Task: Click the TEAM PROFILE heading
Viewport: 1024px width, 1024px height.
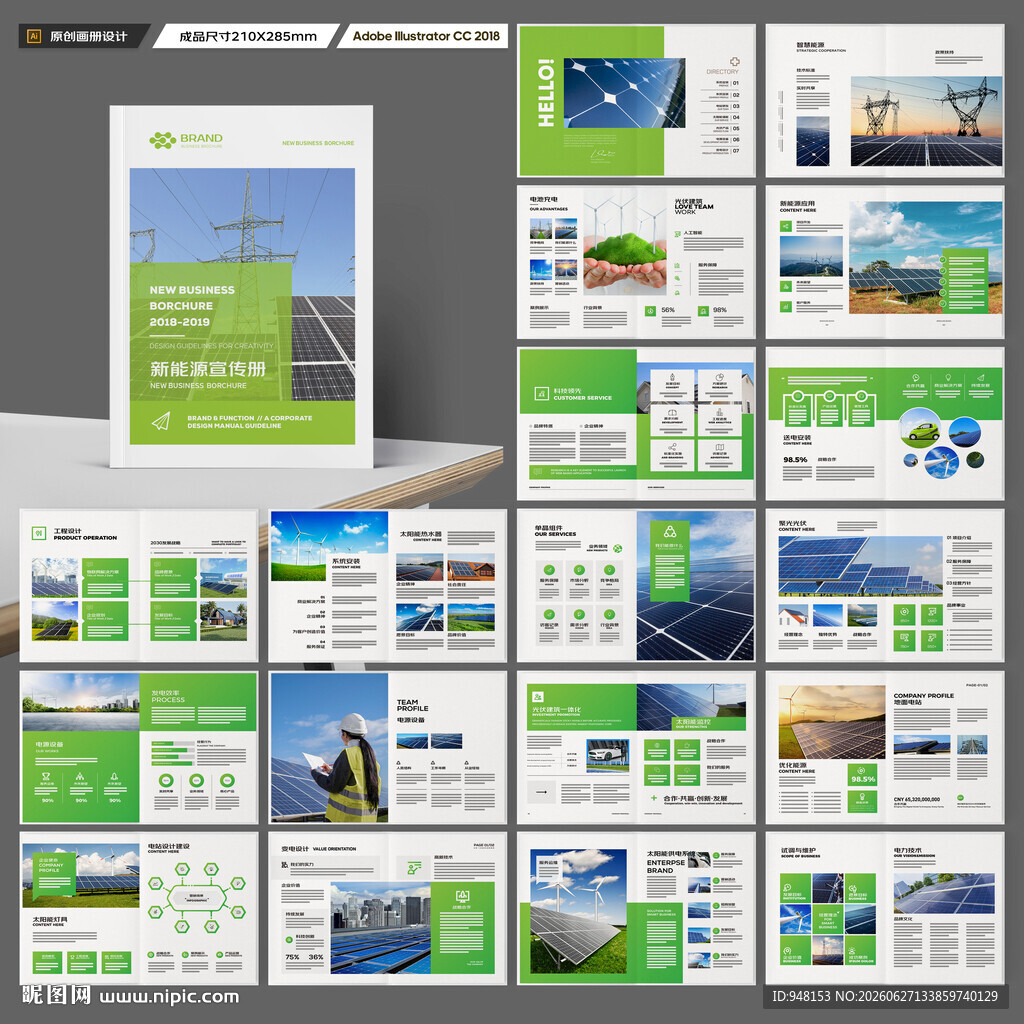Action: point(413,705)
